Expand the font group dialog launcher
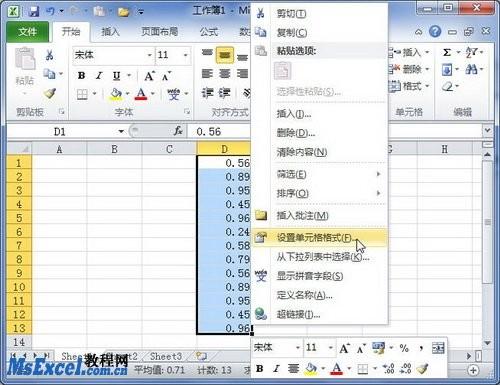 tap(187, 112)
